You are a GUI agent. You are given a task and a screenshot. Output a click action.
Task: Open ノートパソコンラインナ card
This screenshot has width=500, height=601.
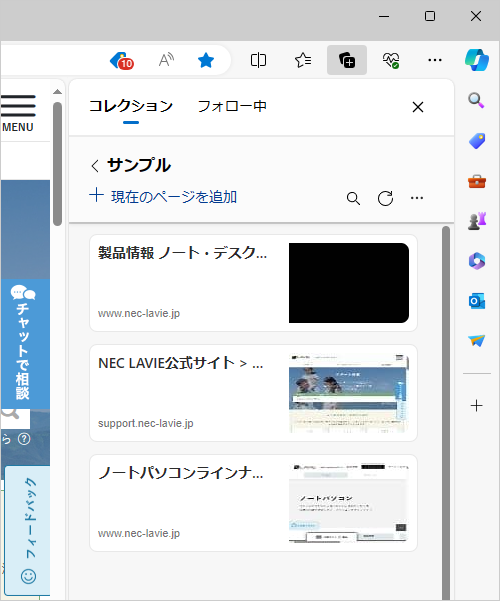253,503
